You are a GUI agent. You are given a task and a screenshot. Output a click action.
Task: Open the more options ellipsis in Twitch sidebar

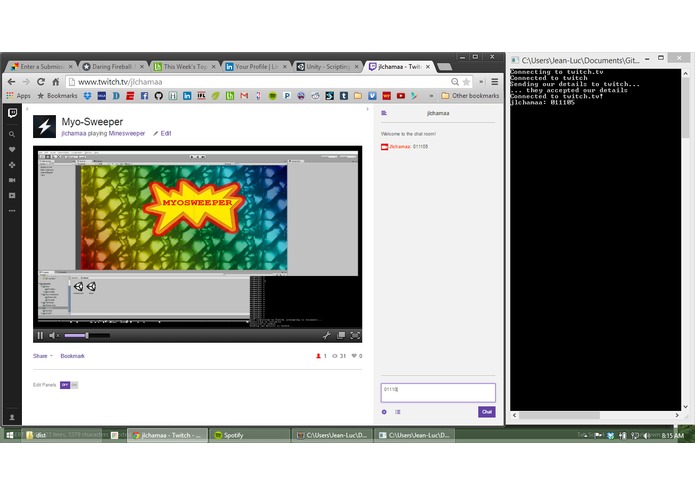coord(12,211)
